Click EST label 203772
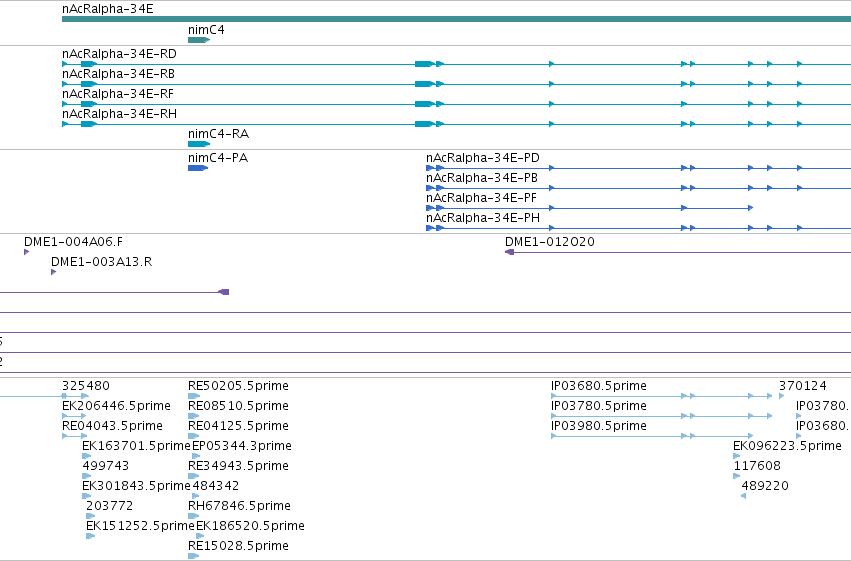The height and width of the screenshot is (561, 851). tap(110, 506)
